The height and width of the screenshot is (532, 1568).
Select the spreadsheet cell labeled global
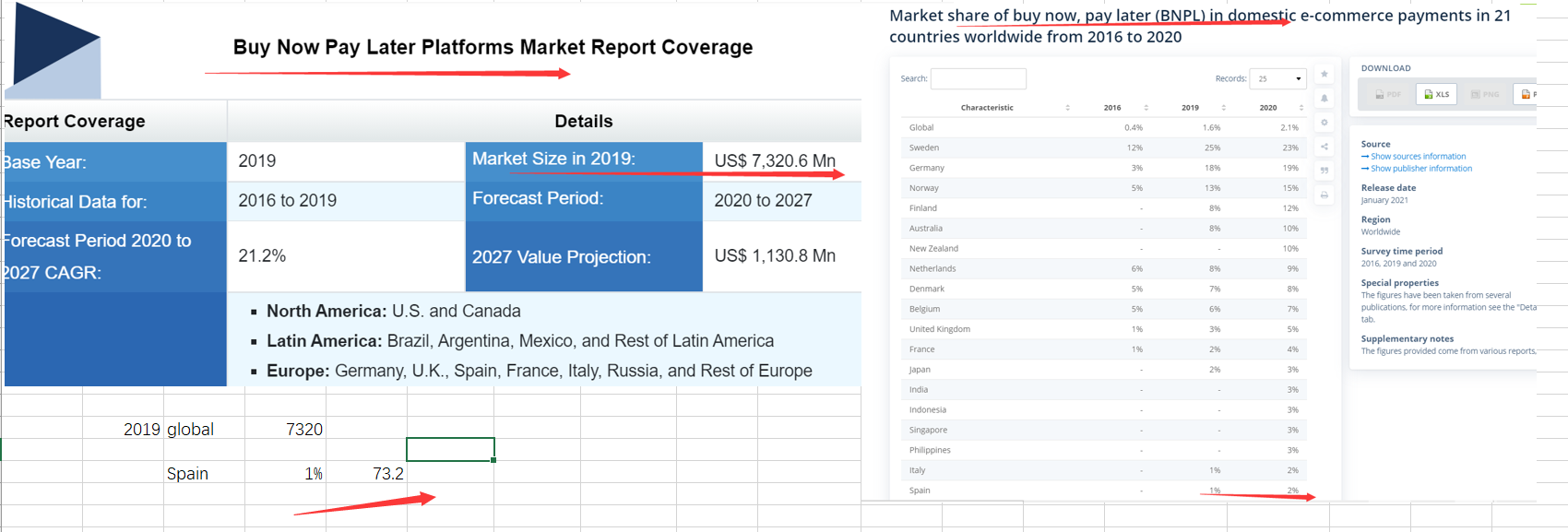(204, 429)
